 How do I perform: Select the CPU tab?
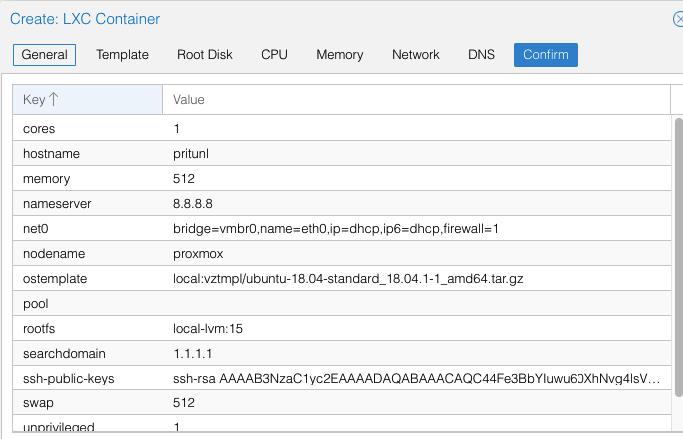point(274,55)
